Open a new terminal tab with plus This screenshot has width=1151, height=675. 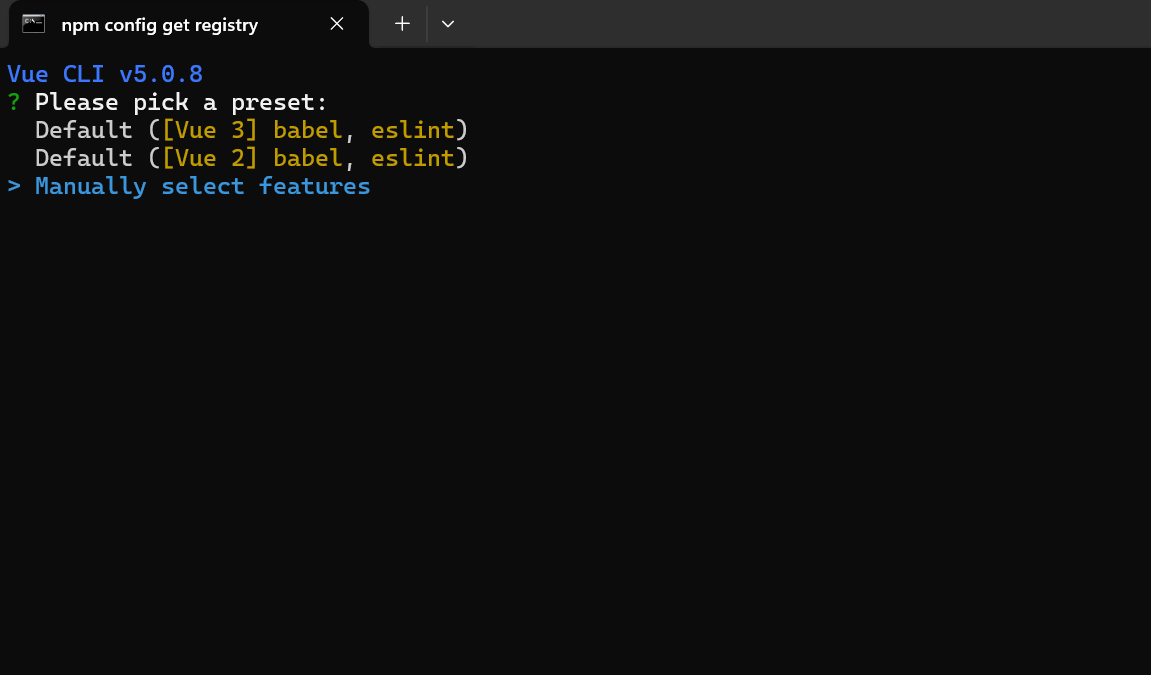[x=402, y=24]
